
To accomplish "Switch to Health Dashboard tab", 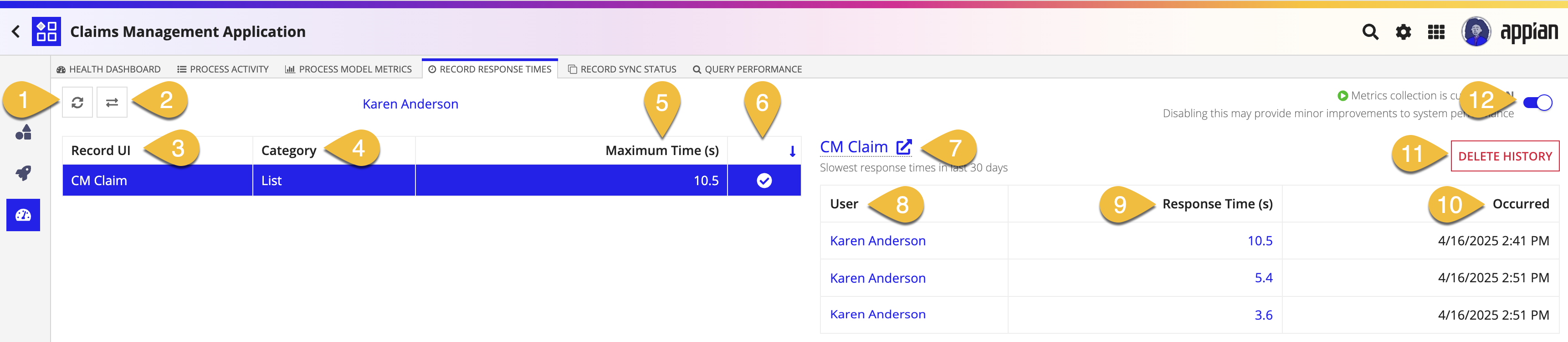I will 109,69.
